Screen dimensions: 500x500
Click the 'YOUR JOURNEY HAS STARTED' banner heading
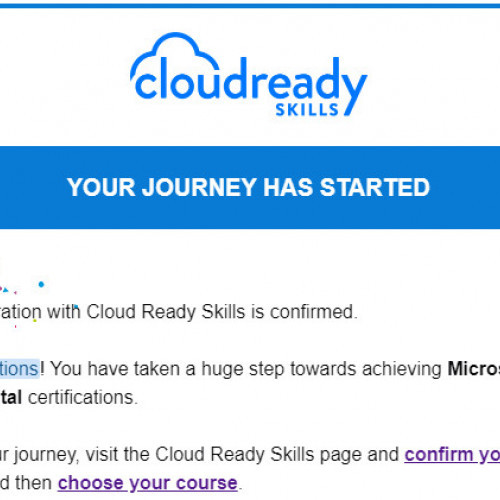click(x=248, y=187)
